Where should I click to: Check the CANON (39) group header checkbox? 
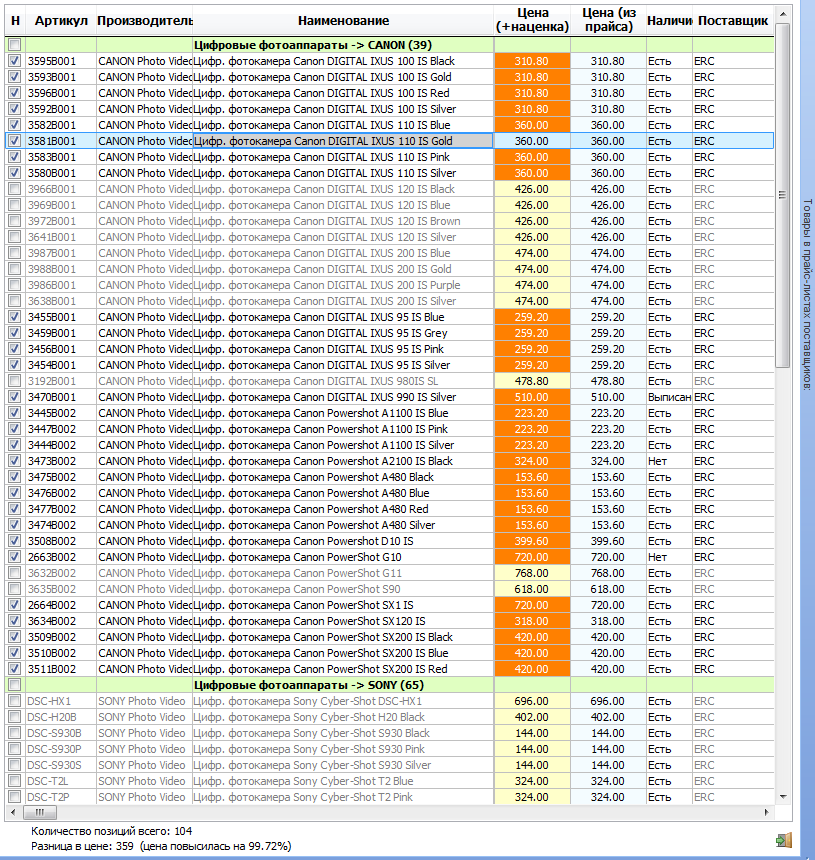[x=15, y=45]
